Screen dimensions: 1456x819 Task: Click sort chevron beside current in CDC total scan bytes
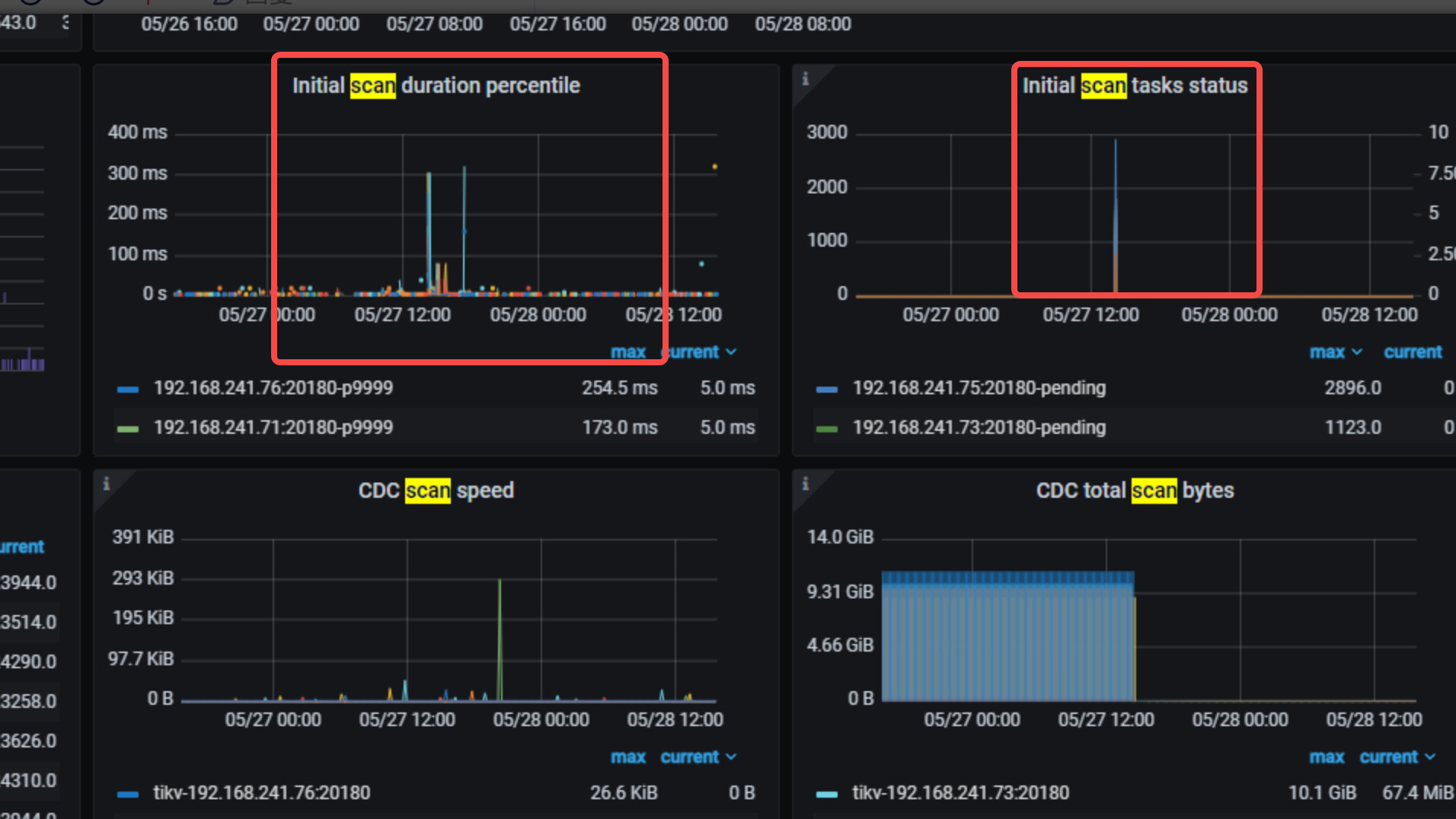(1429, 757)
